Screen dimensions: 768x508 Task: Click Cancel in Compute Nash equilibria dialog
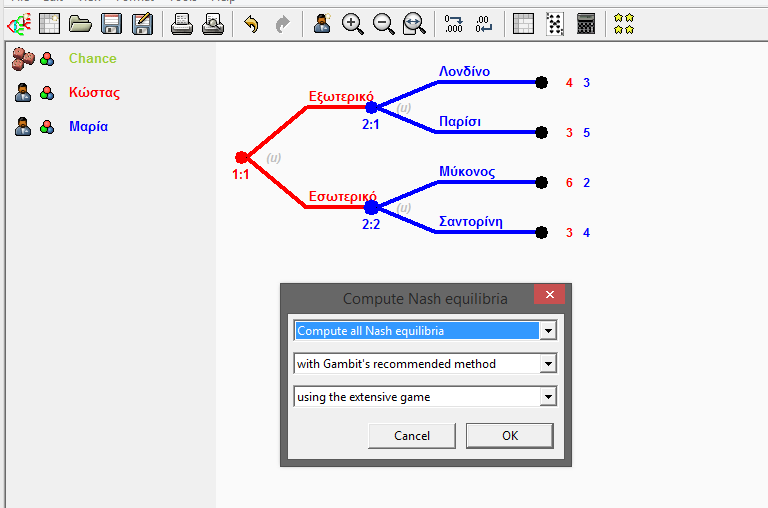coord(412,435)
